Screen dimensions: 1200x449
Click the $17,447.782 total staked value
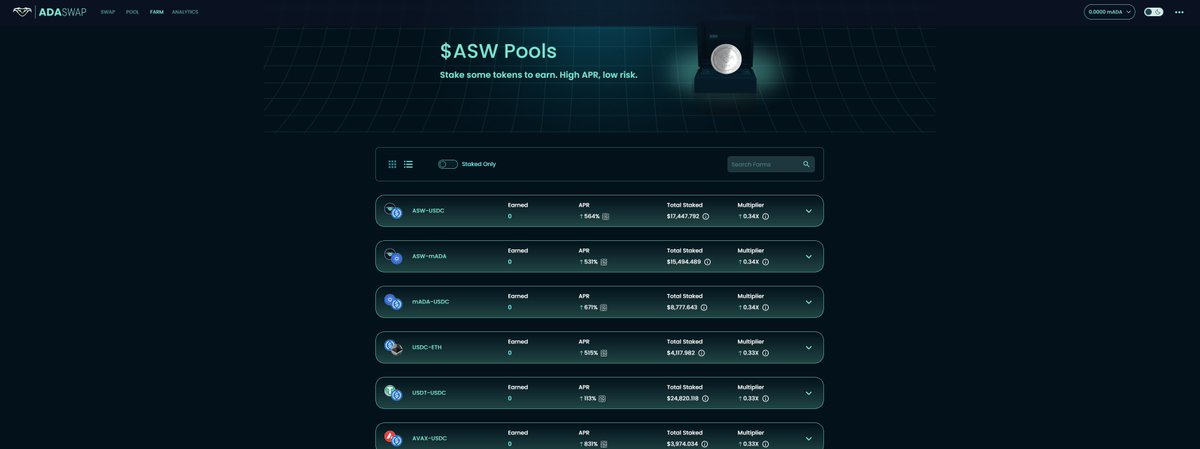683,216
